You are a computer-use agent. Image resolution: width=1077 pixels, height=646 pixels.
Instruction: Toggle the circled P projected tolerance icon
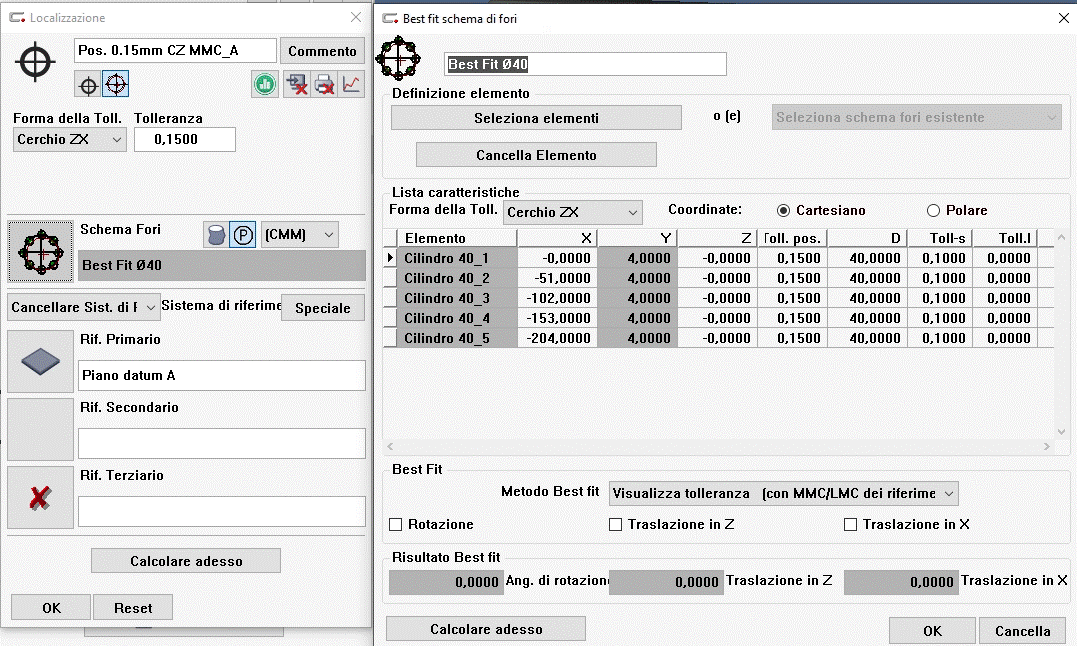pos(242,235)
